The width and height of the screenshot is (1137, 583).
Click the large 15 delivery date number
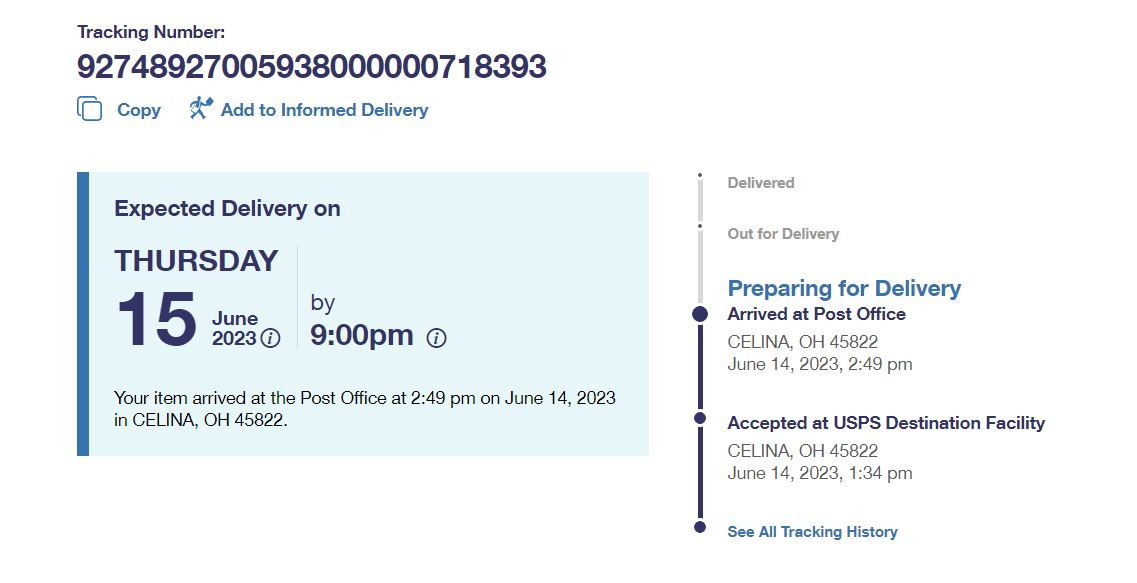(156, 320)
